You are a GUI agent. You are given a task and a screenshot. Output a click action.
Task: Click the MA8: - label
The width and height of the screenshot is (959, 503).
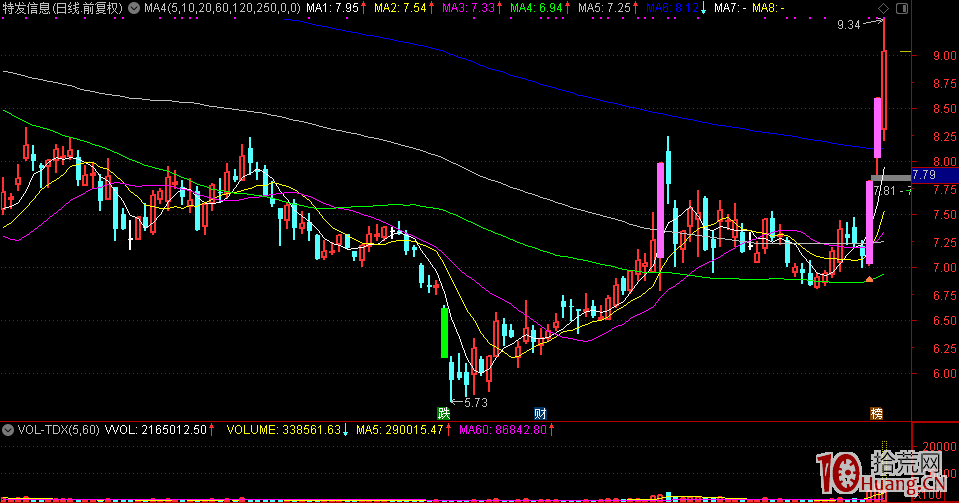coord(768,8)
